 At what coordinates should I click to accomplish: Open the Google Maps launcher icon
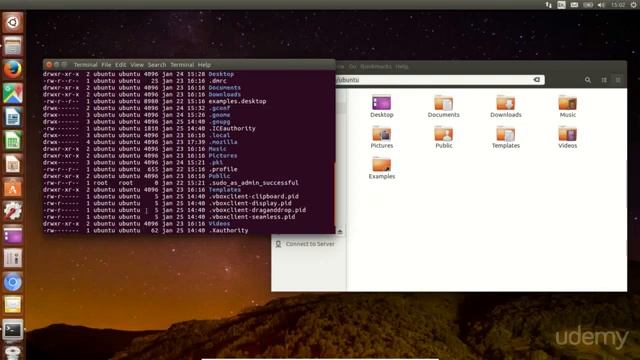point(13,93)
